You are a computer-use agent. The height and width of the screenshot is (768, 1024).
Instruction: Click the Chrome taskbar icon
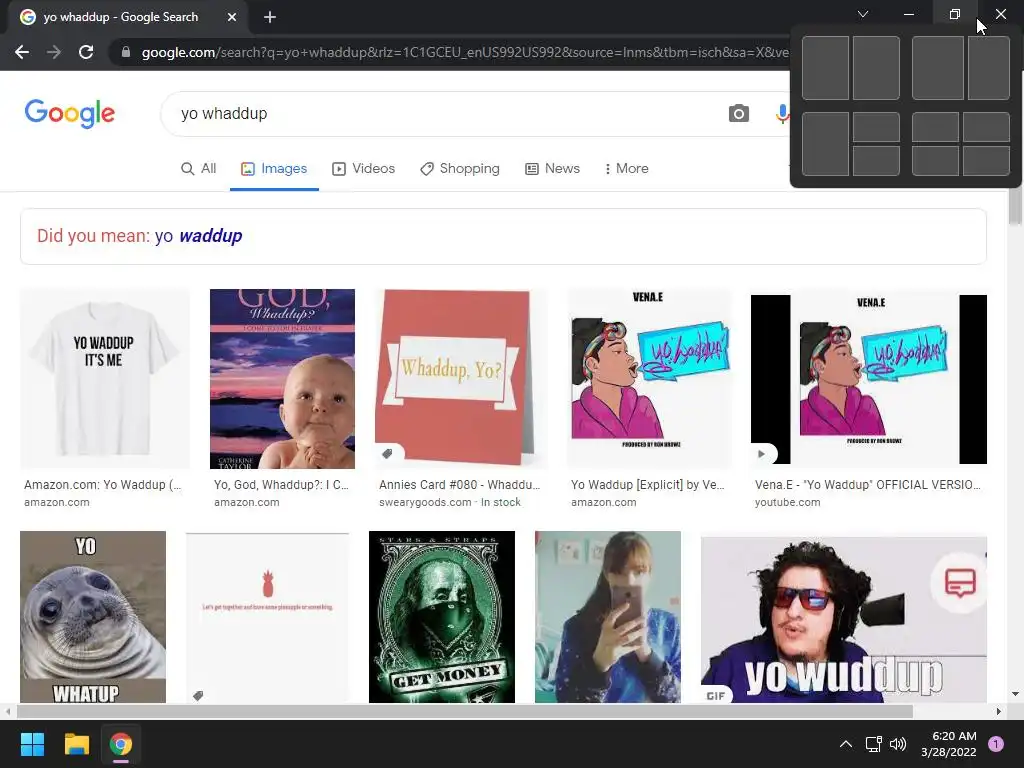click(121, 744)
